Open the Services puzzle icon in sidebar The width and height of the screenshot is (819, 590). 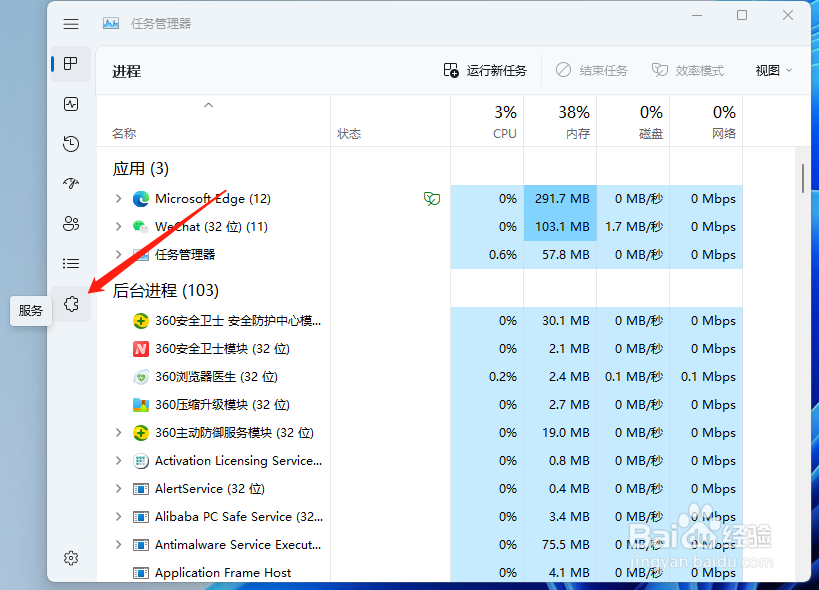(x=72, y=304)
